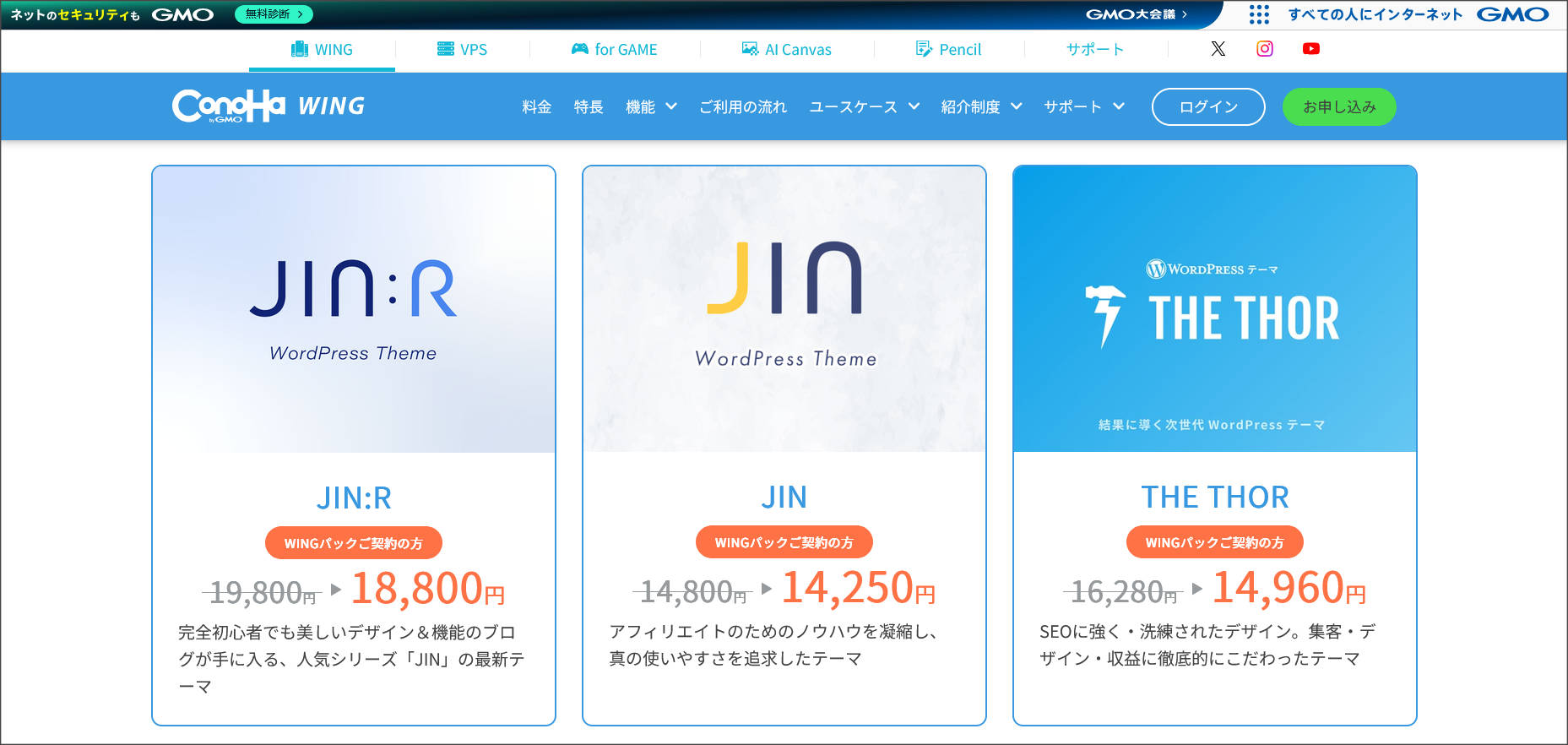The width and height of the screenshot is (1568, 745).
Task: Expand the 機能 dropdown menu
Action: pyautogui.click(x=651, y=107)
